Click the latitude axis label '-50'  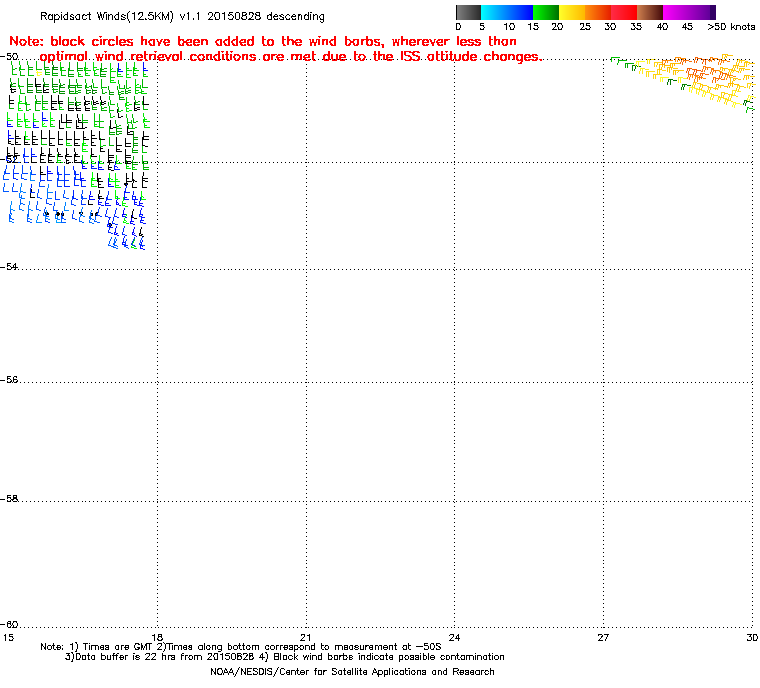pyautogui.click(x=9, y=57)
